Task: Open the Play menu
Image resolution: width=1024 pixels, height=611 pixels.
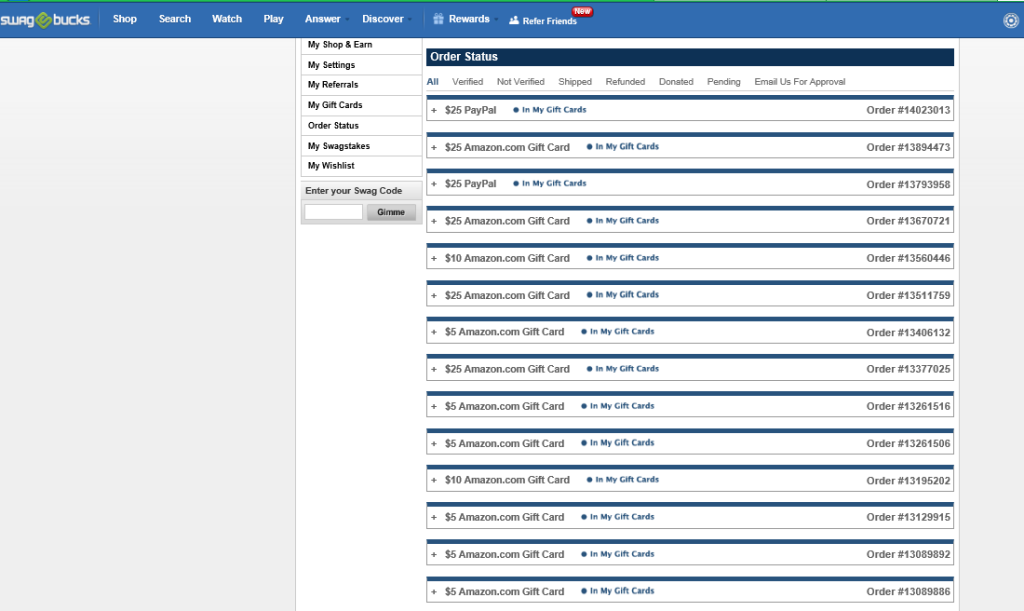Action: click(274, 19)
